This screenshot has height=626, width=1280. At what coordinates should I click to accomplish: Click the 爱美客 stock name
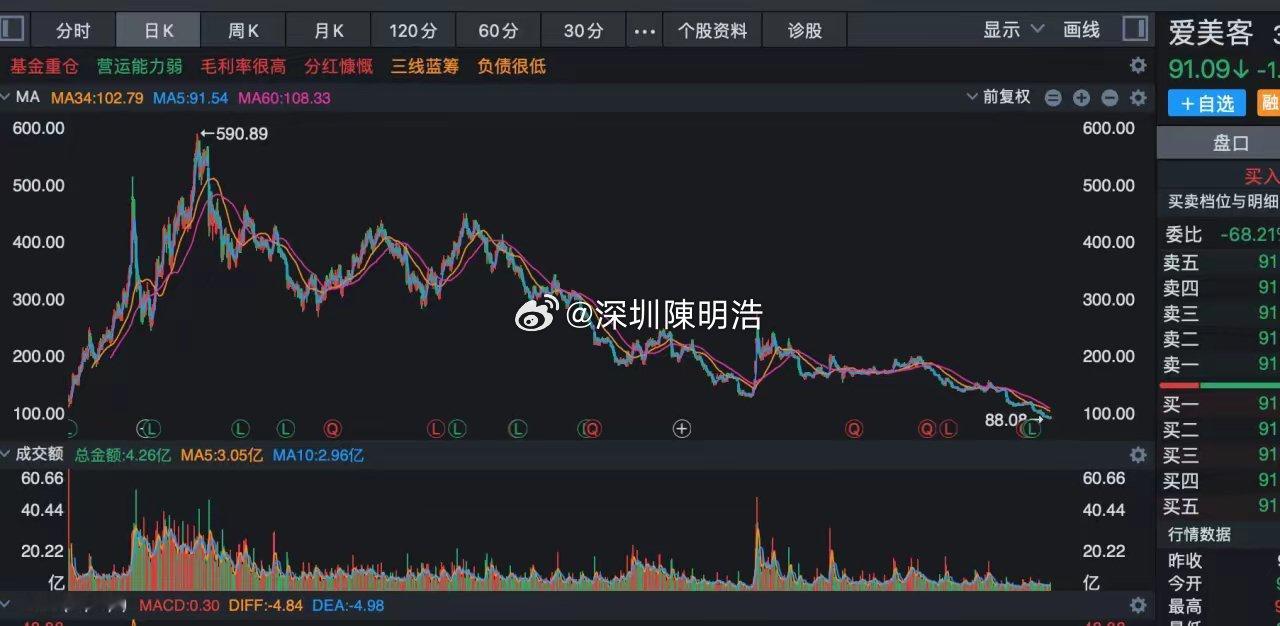pos(1210,32)
